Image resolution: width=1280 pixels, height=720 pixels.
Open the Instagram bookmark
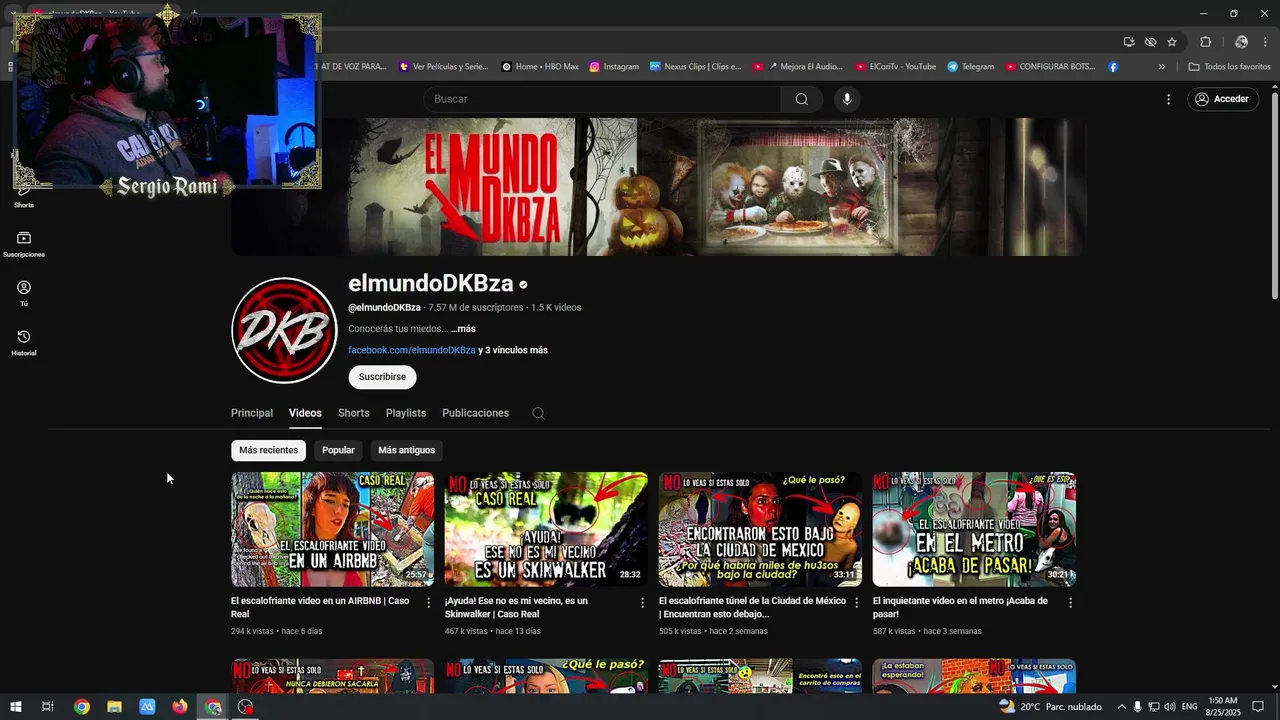coord(614,67)
